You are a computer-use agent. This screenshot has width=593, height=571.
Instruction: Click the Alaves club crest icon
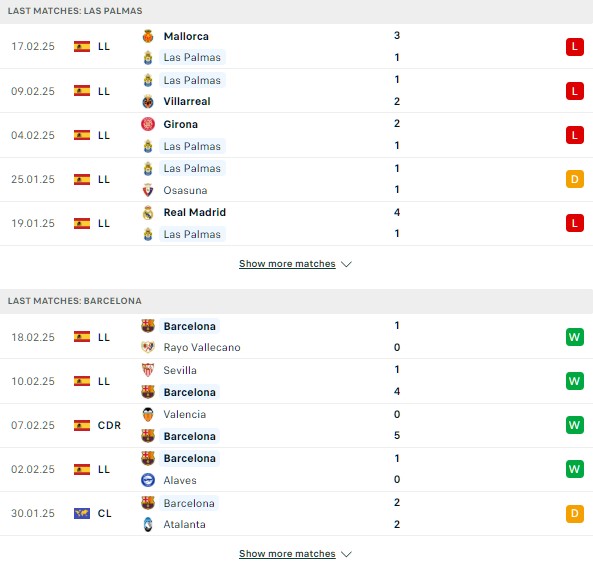pyautogui.click(x=148, y=480)
